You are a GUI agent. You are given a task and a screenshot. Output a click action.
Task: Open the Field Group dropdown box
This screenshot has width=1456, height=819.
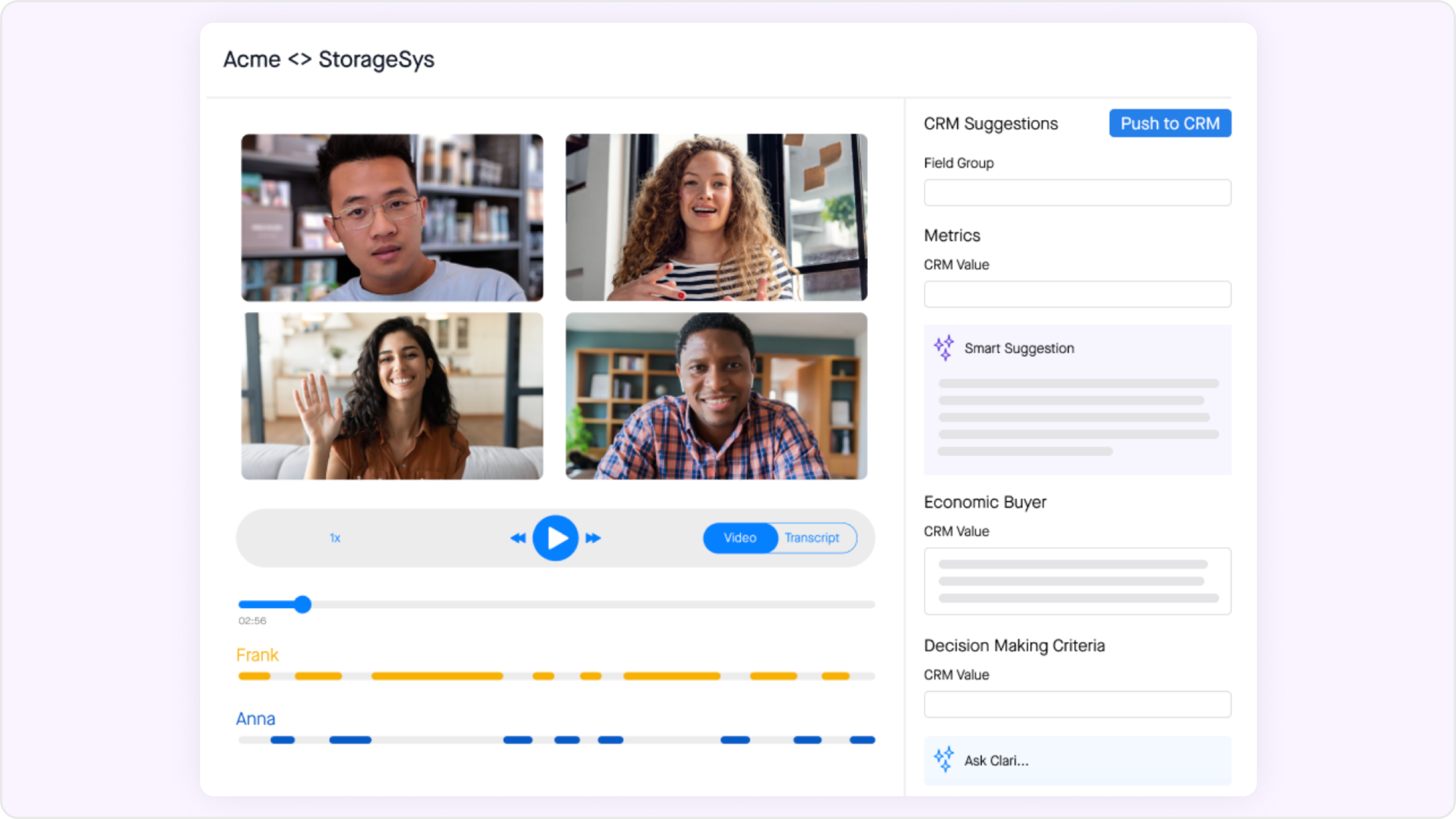(1077, 193)
